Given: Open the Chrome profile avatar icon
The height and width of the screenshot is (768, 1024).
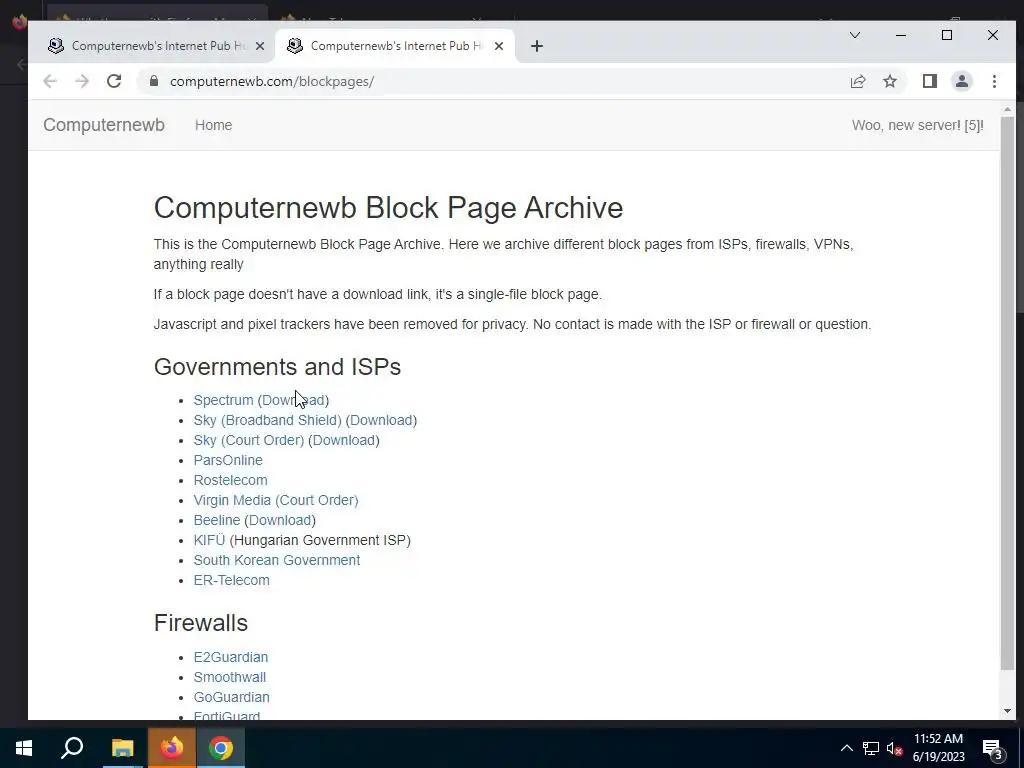Looking at the screenshot, I should click(x=961, y=81).
